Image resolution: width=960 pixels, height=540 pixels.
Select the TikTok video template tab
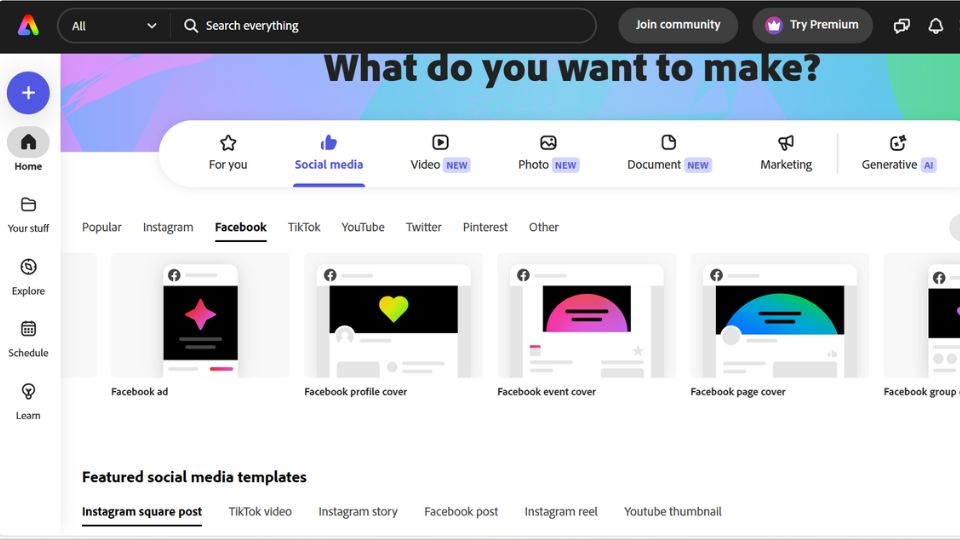260,512
